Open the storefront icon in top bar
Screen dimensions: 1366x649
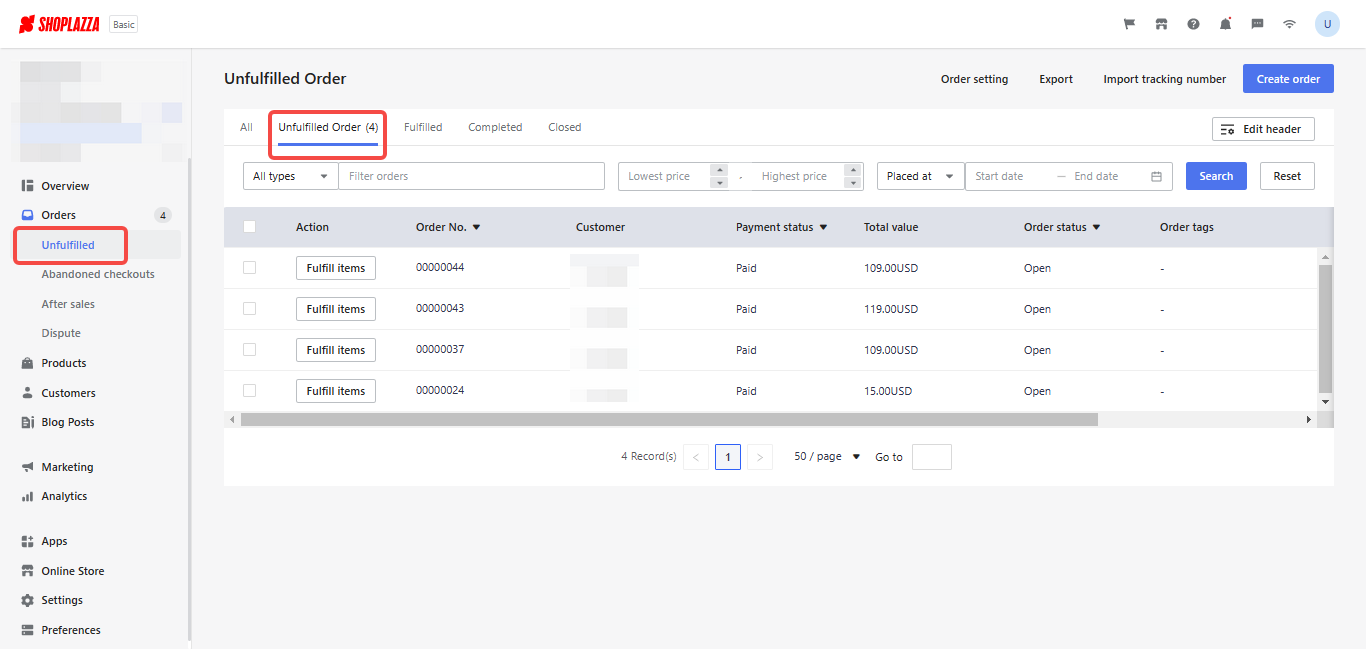click(x=1162, y=24)
